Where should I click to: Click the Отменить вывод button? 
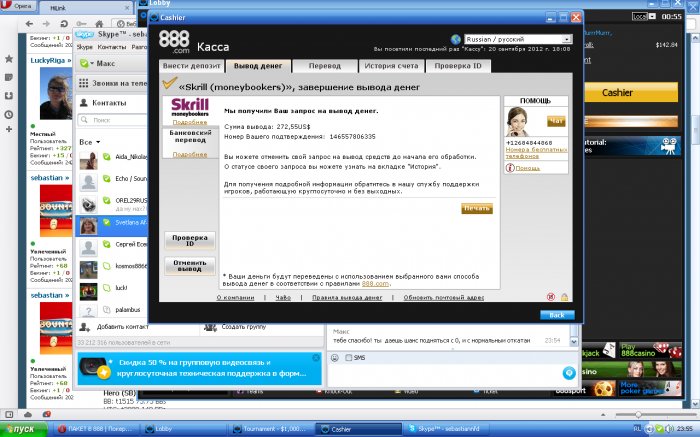[190, 266]
